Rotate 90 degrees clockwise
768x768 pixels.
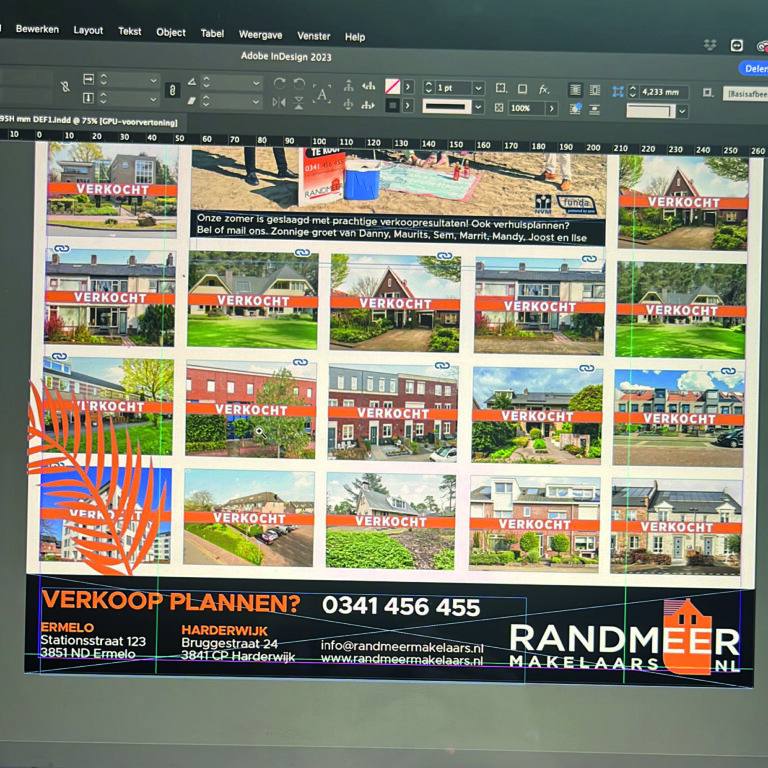click(x=279, y=83)
